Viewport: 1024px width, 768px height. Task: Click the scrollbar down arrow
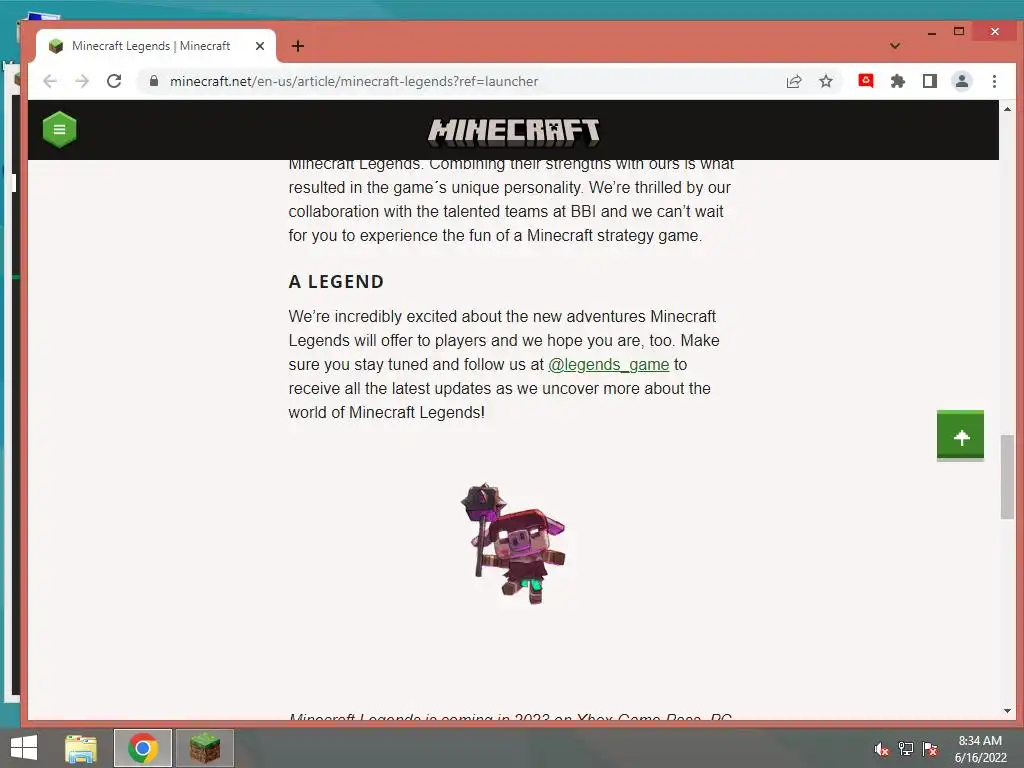tap(1007, 711)
